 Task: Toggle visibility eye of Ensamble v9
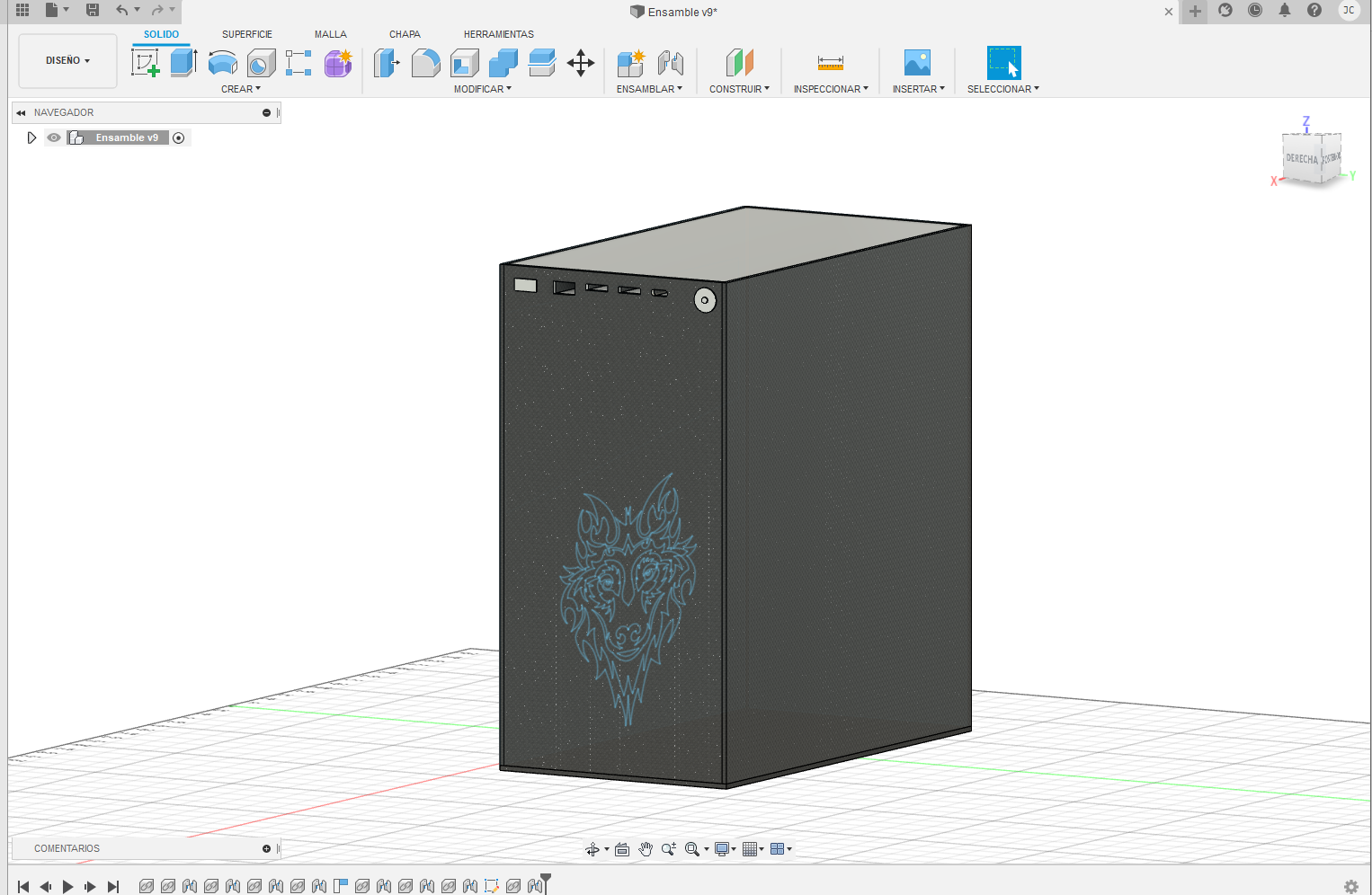54,137
